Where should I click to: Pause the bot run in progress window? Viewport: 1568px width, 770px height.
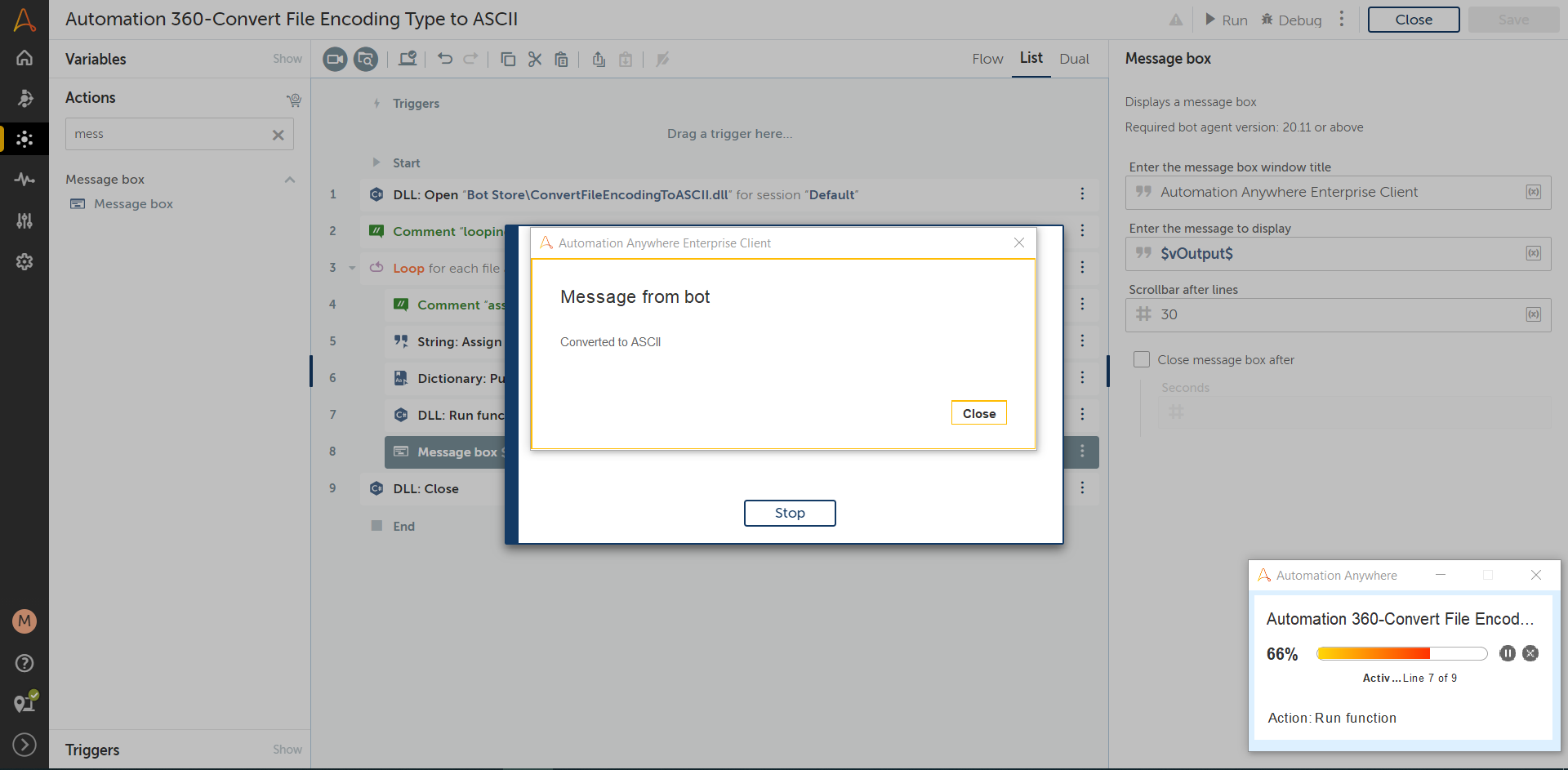point(1507,653)
